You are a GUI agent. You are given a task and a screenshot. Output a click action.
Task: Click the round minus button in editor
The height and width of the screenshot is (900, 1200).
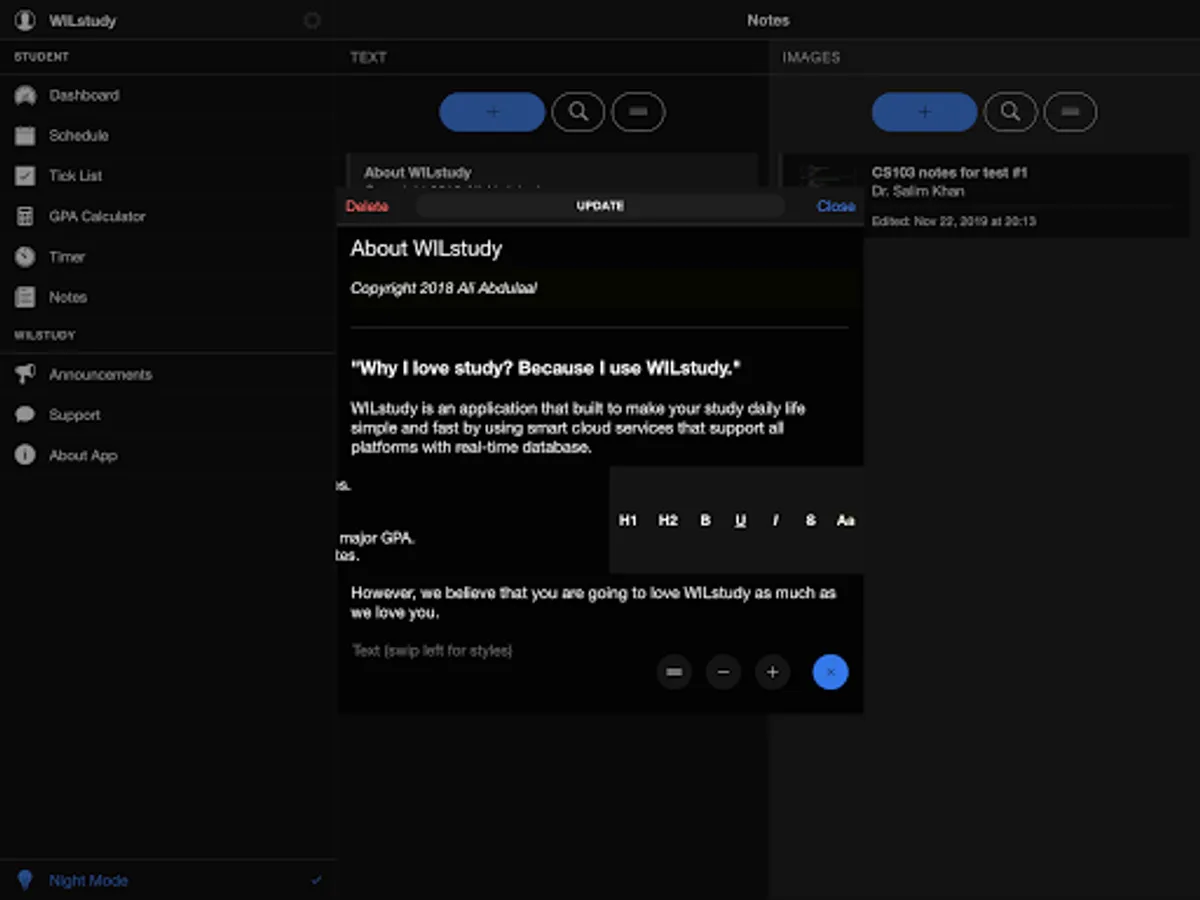pos(723,672)
